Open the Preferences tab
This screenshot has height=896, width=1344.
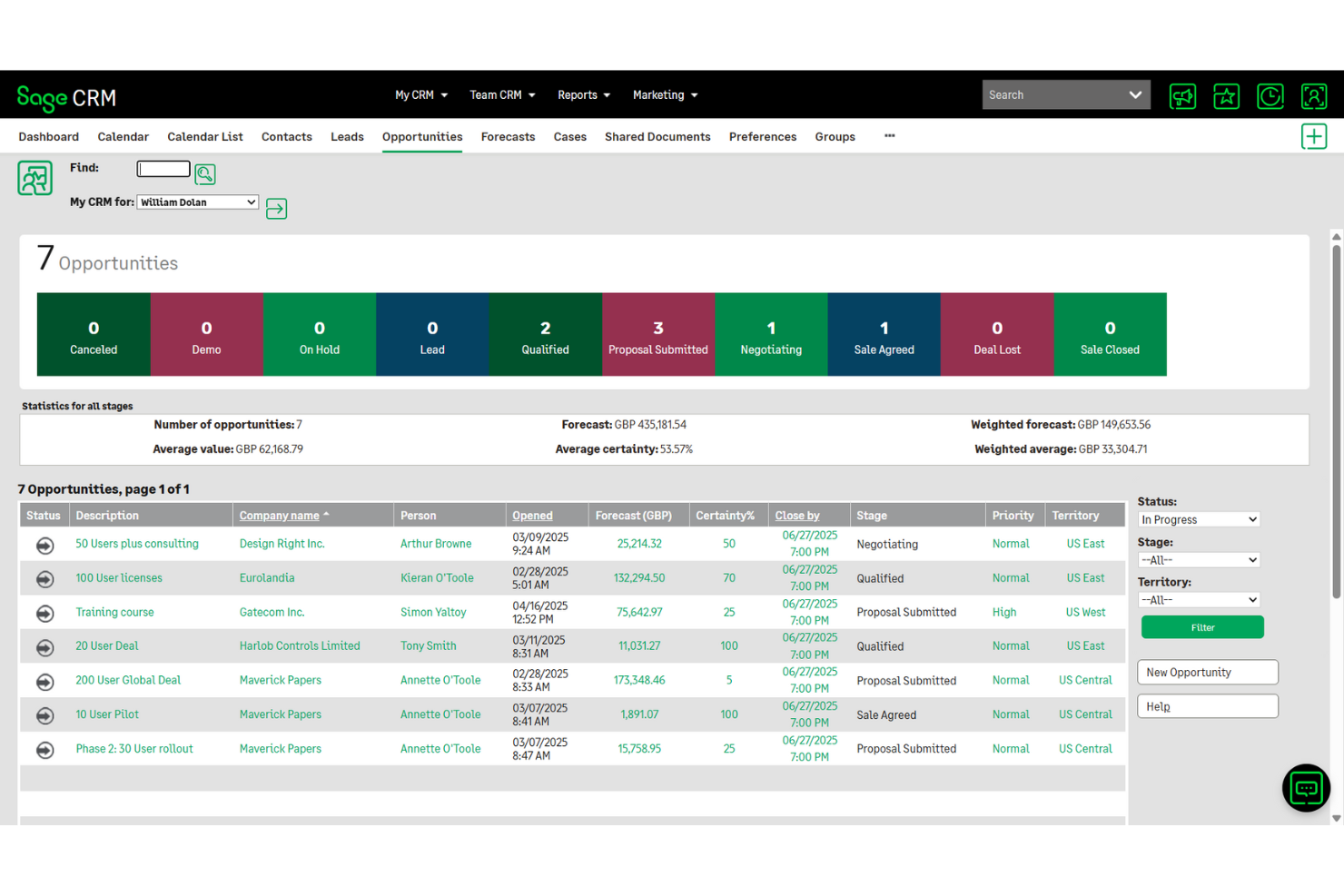tap(762, 137)
